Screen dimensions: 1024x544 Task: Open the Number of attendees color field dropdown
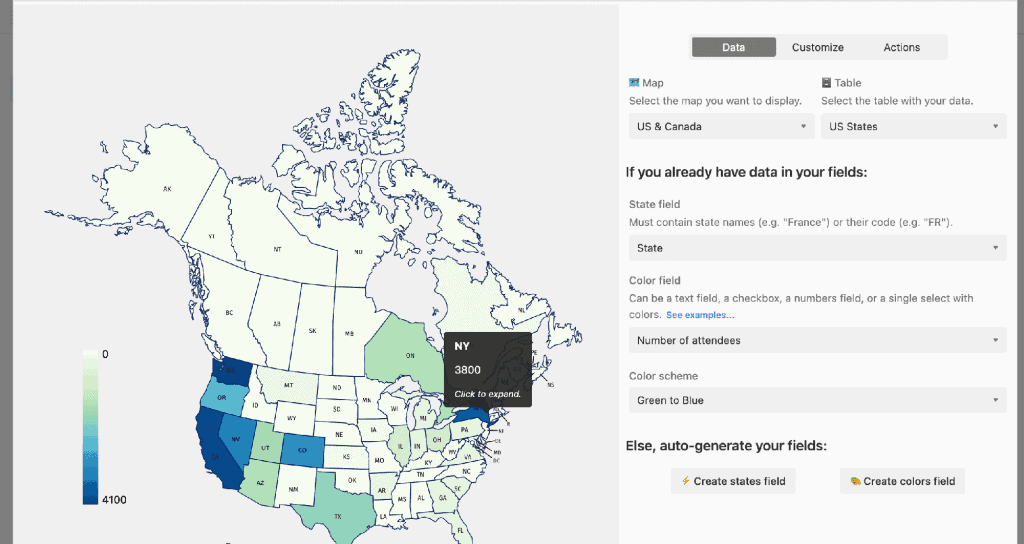pyautogui.click(x=818, y=340)
